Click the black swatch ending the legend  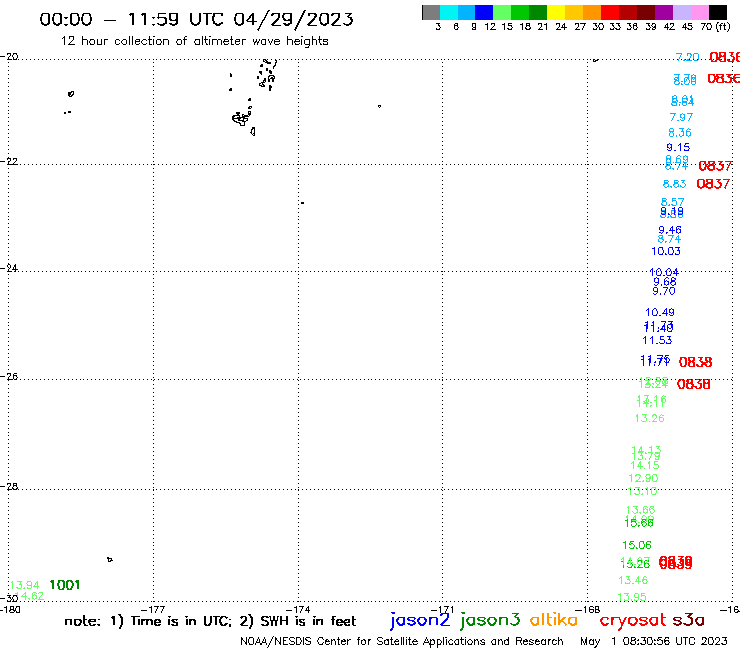pos(717,12)
